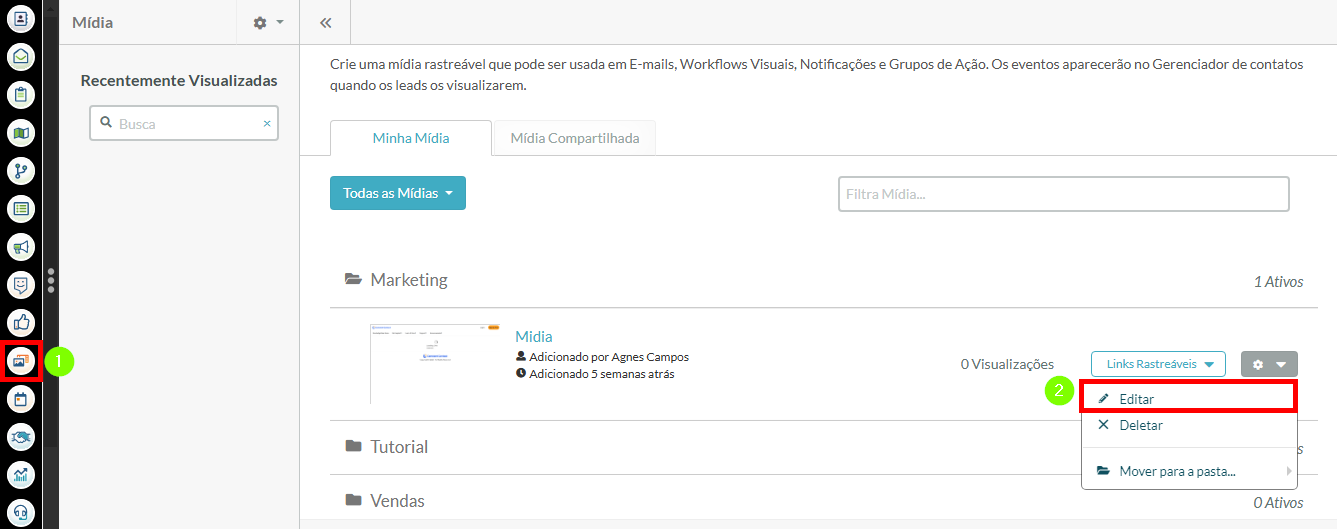Switch to the Mídia Compartilhada tab
Screen dimensions: 1337x529
pos(574,138)
